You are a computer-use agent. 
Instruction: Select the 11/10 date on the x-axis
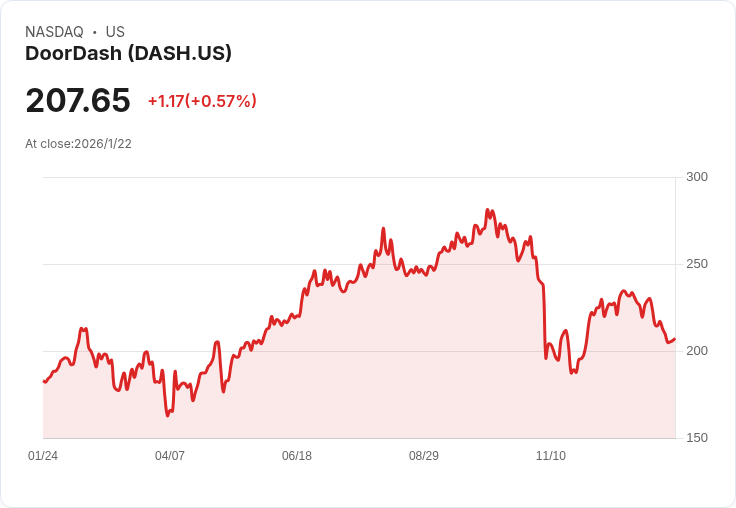pyautogui.click(x=551, y=456)
